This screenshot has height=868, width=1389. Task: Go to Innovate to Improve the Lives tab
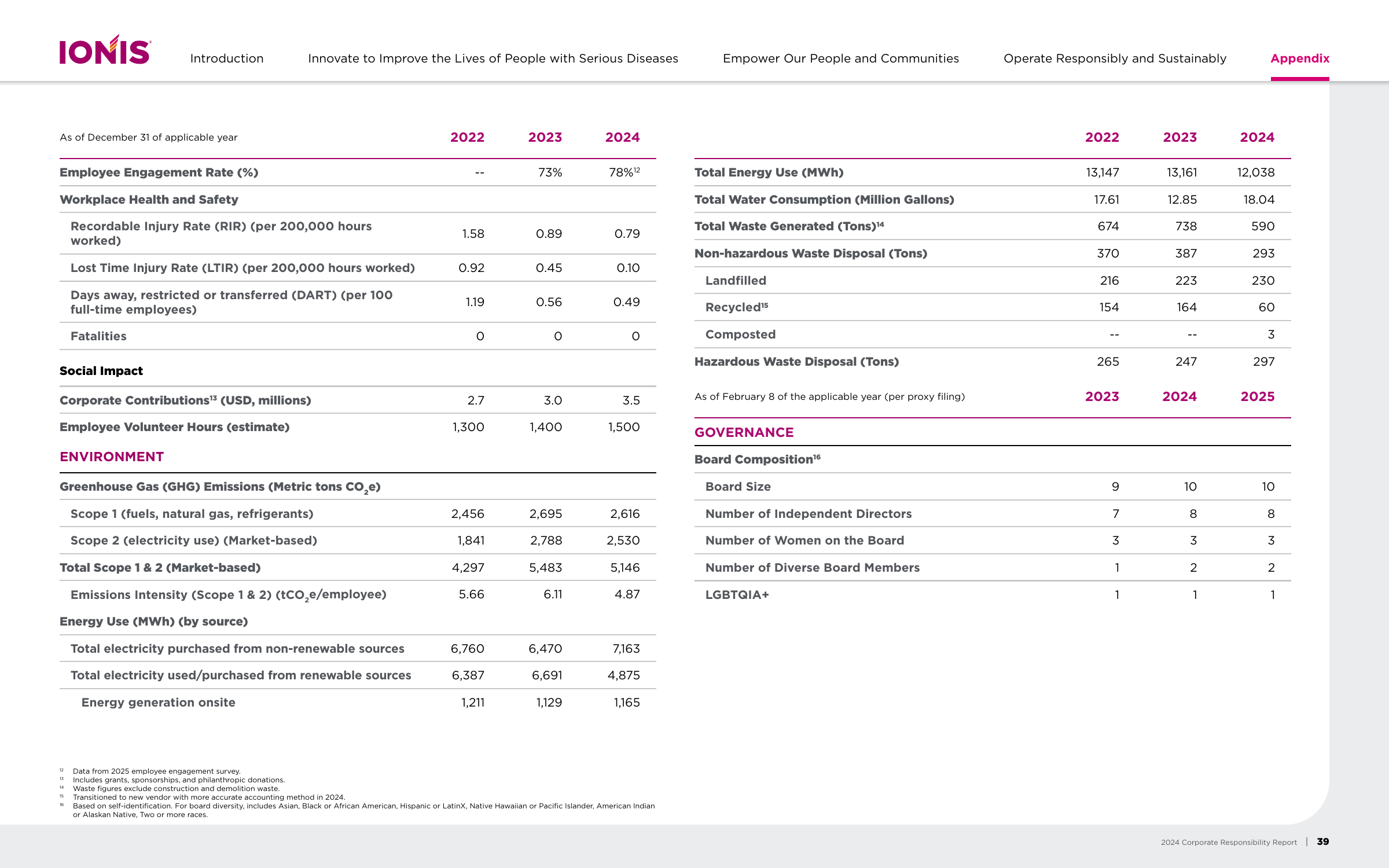point(493,58)
